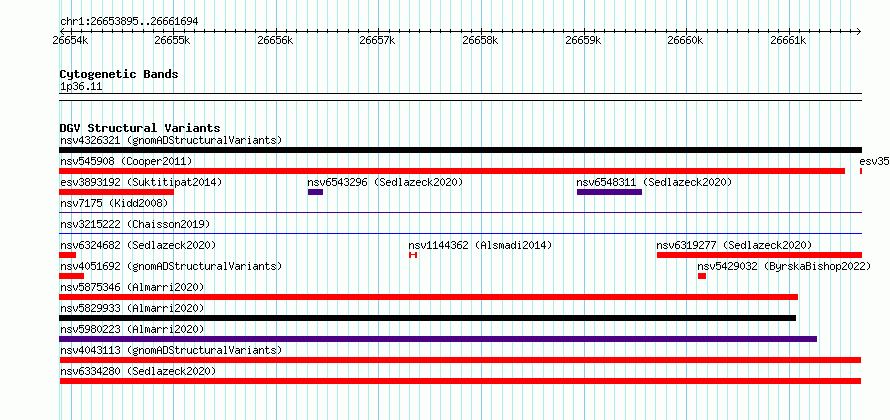890x420 pixels.
Task: Click the 26661k ruler tick
Action: pos(789,40)
